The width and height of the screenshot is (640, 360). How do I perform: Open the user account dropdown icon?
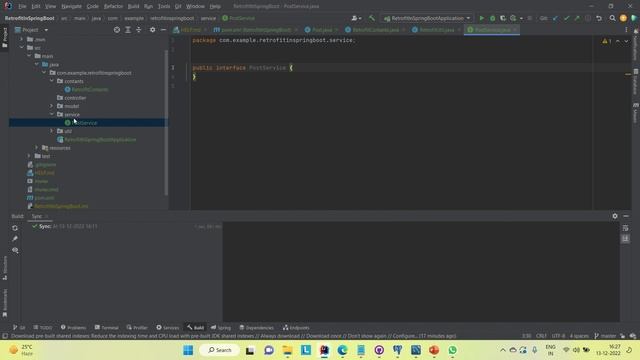(356, 18)
